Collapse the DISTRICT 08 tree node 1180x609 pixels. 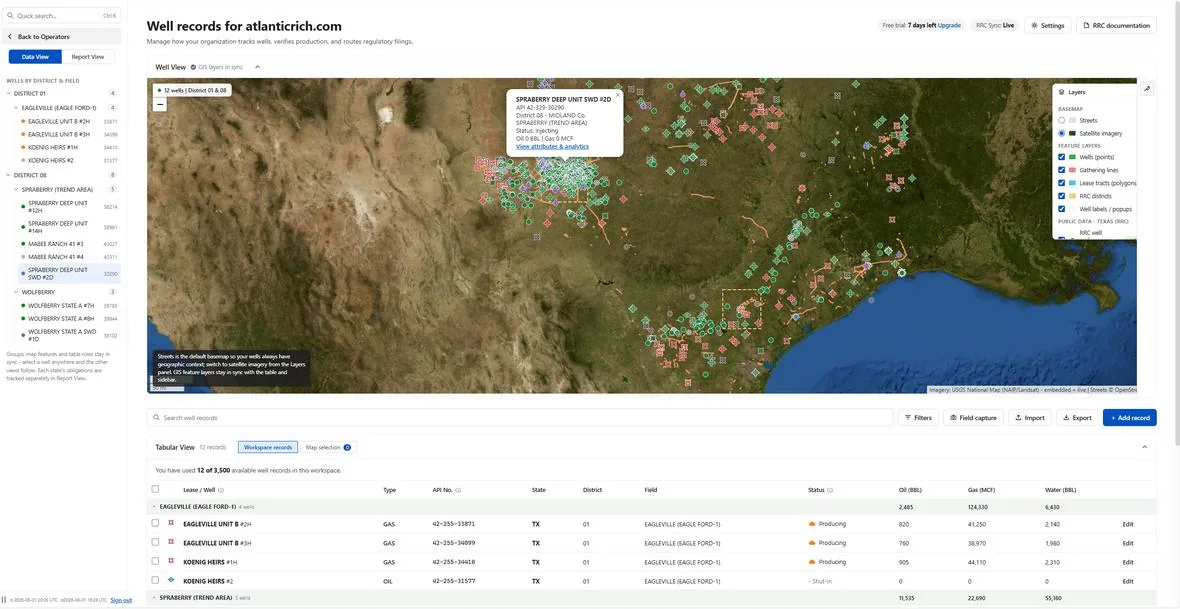[x=8, y=175]
